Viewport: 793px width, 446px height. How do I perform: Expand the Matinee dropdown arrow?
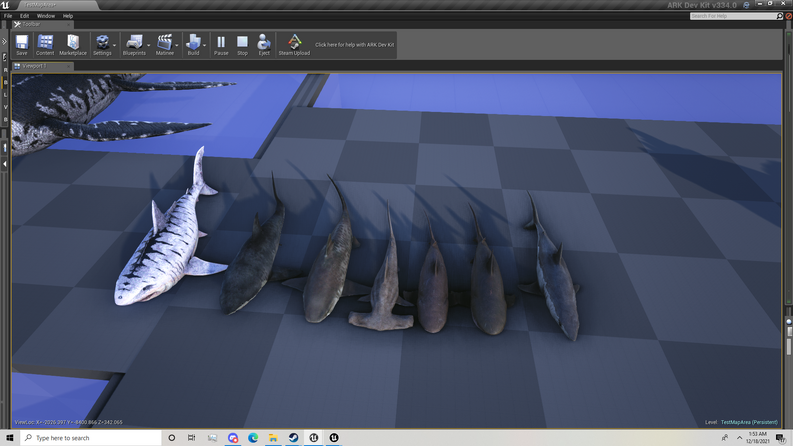tap(177, 45)
